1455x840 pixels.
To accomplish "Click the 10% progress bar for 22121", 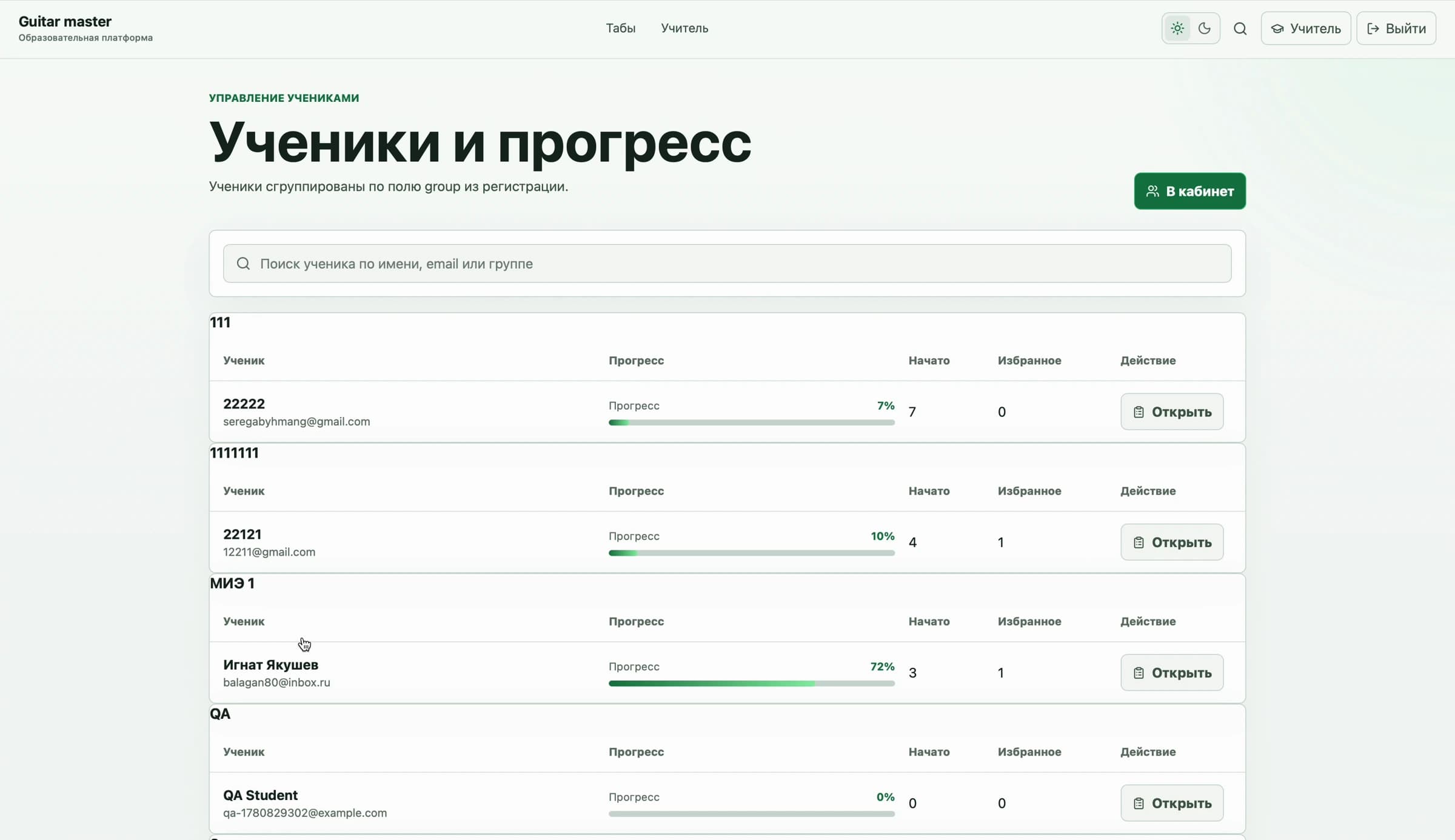I will click(x=752, y=553).
